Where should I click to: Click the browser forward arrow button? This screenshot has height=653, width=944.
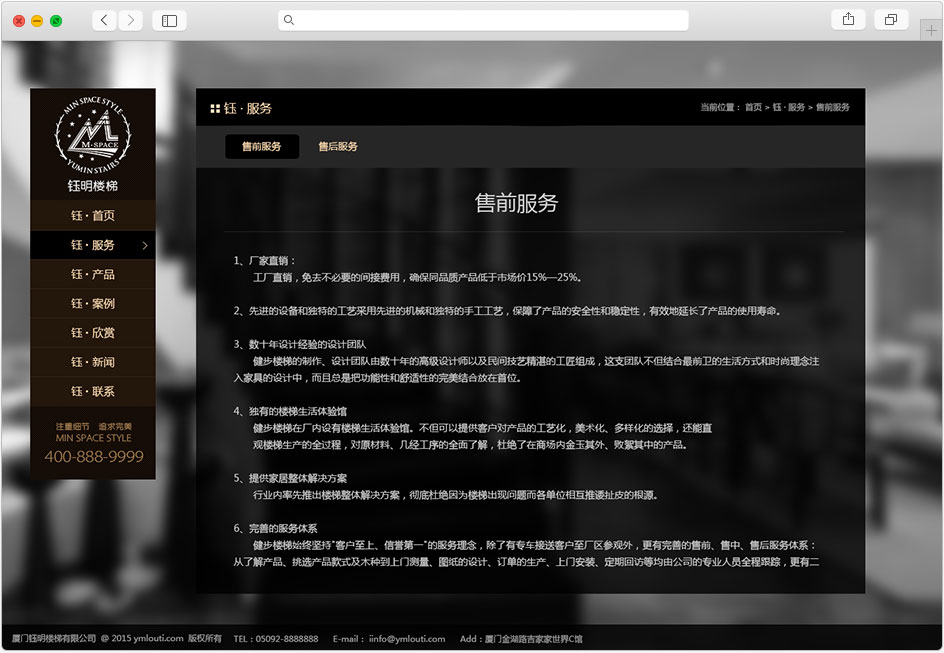[131, 20]
